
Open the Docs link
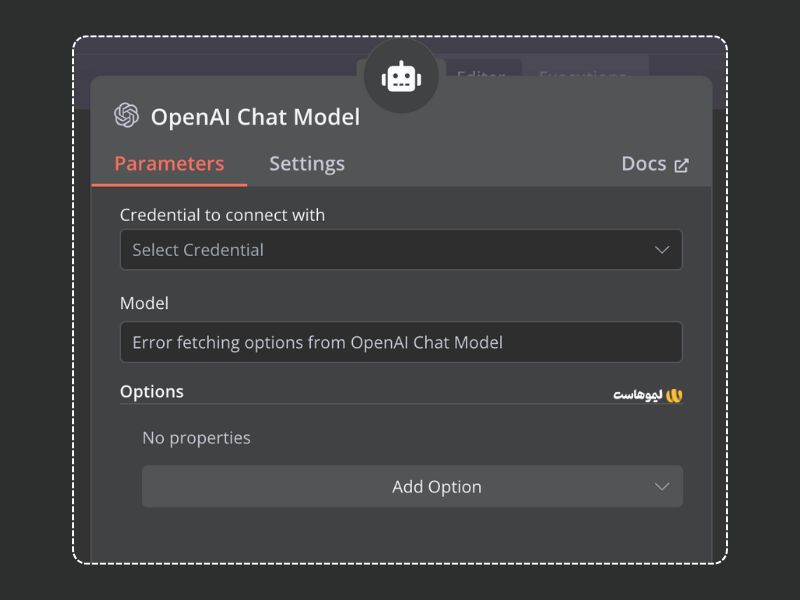coord(644,164)
